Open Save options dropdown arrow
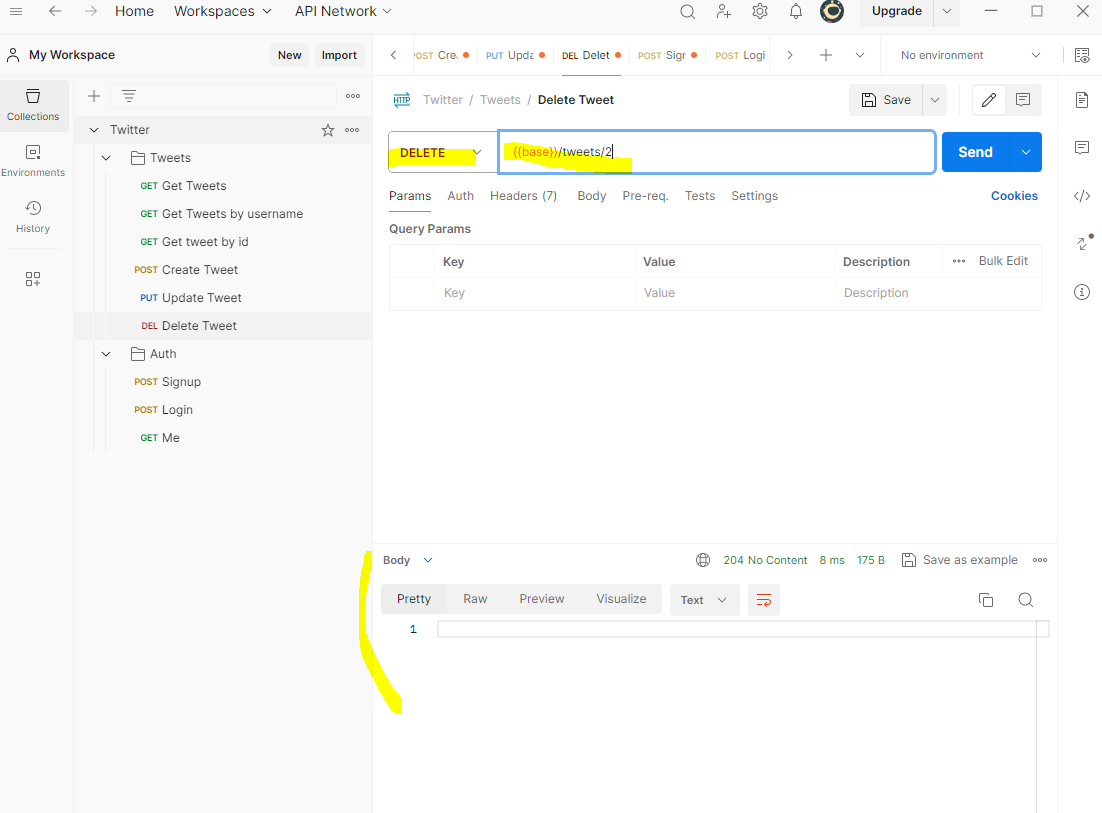This screenshot has width=1102, height=813. tap(935, 100)
